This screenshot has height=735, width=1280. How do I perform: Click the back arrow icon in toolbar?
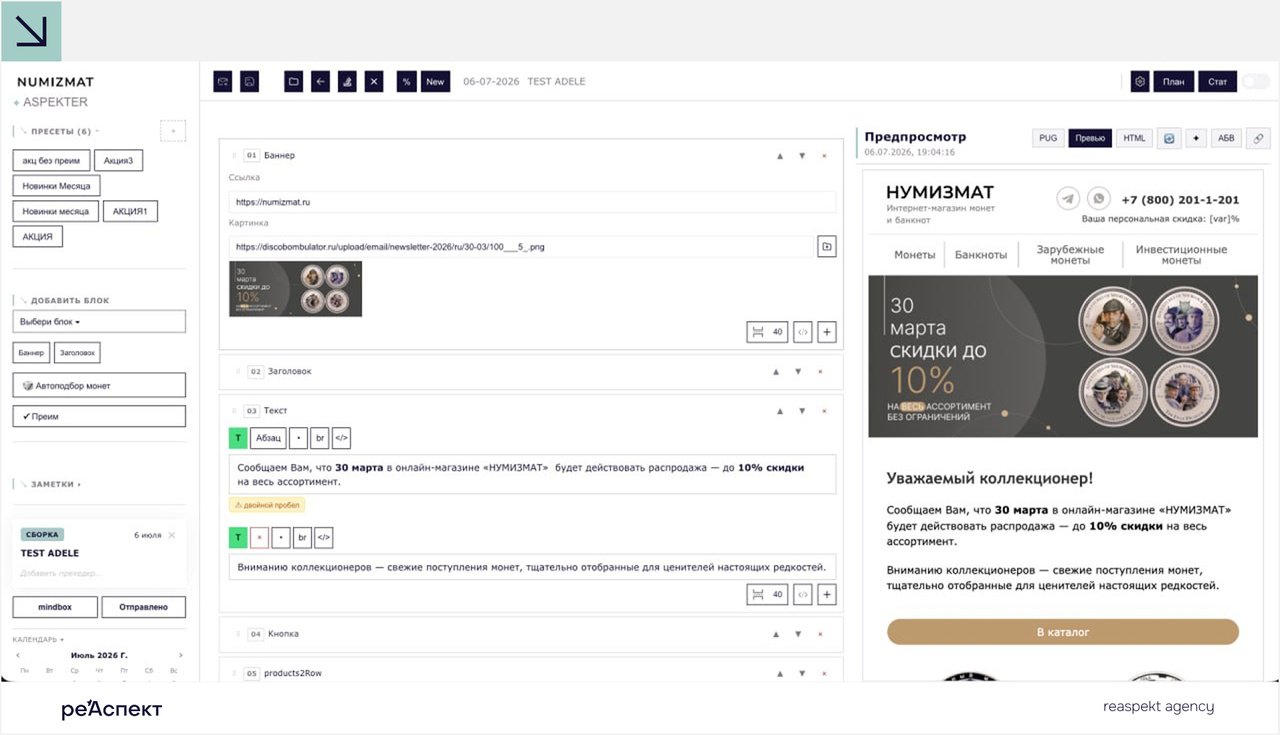click(x=320, y=82)
